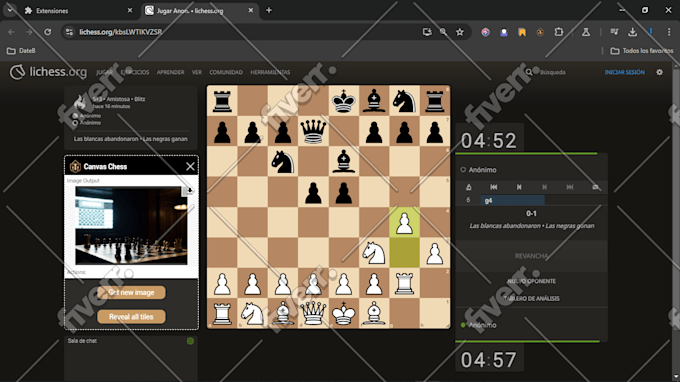Open the DateB bookmarks folder
The width and height of the screenshot is (680, 382).
point(21,51)
